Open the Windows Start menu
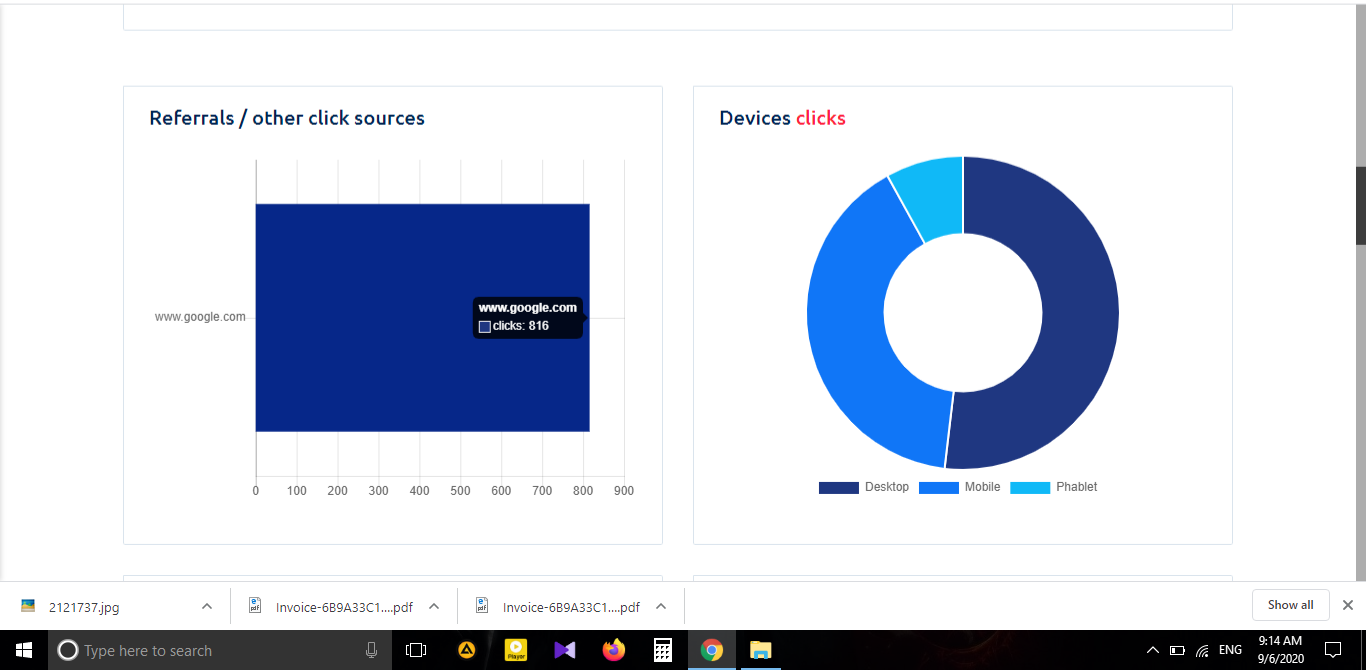This screenshot has height=670, width=1366. 24,650
